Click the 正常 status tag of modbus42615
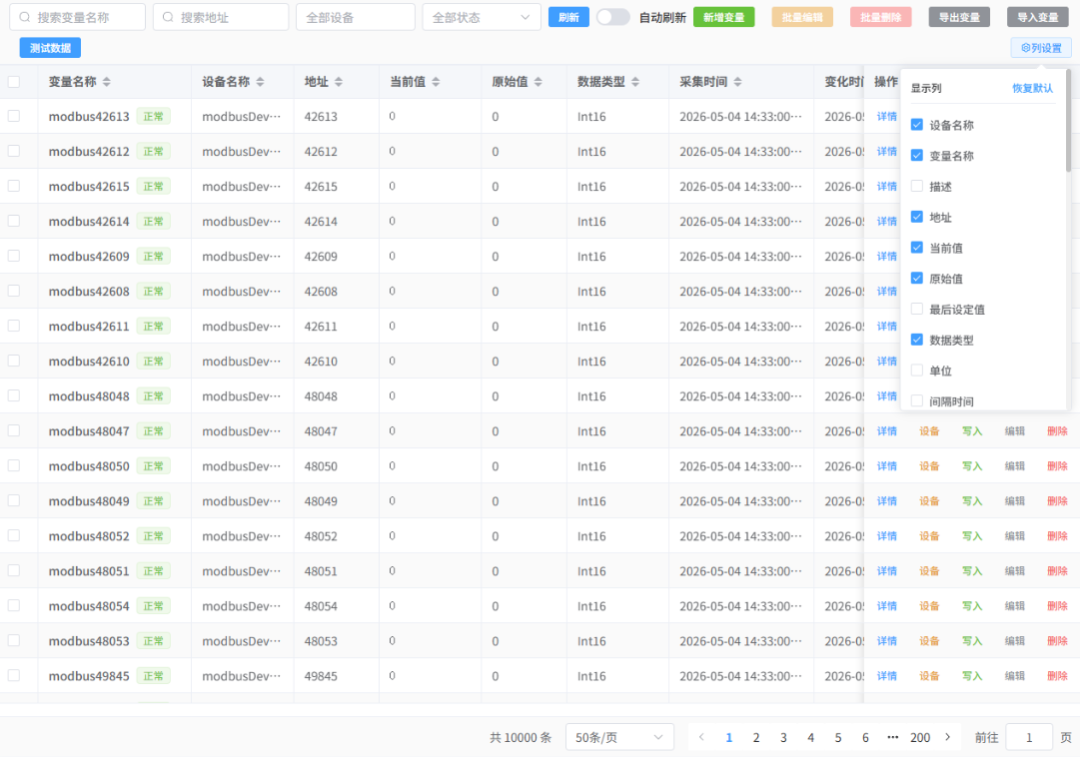The image size is (1080, 757). pos(154,186)
